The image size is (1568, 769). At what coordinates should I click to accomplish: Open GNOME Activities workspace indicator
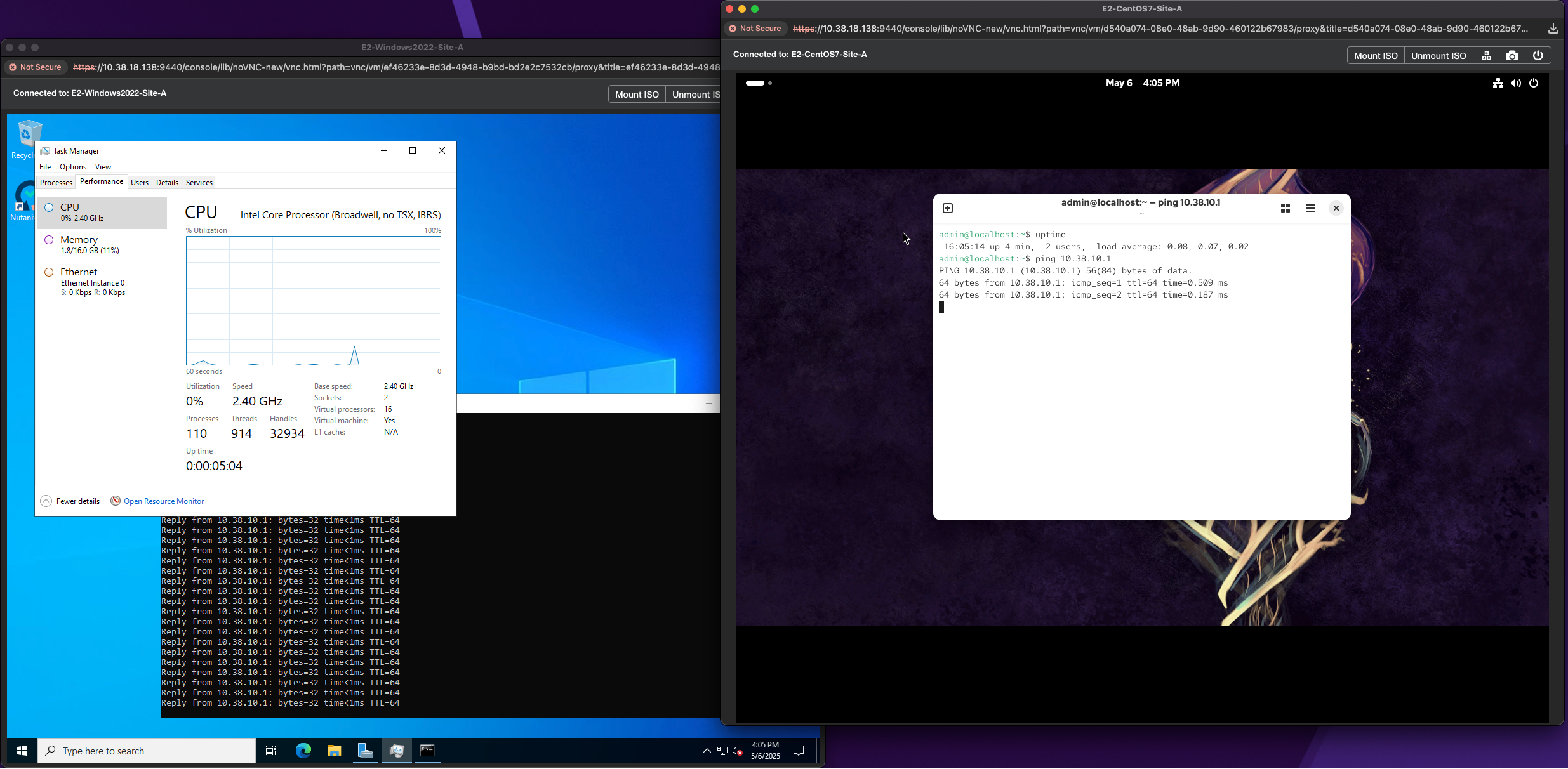click(x=759, y=83)
